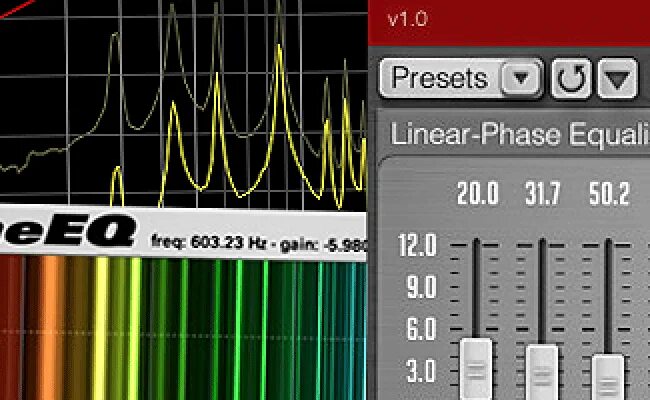
Task: Click the 50.2 frequency band label
Action: coord(609,193)
